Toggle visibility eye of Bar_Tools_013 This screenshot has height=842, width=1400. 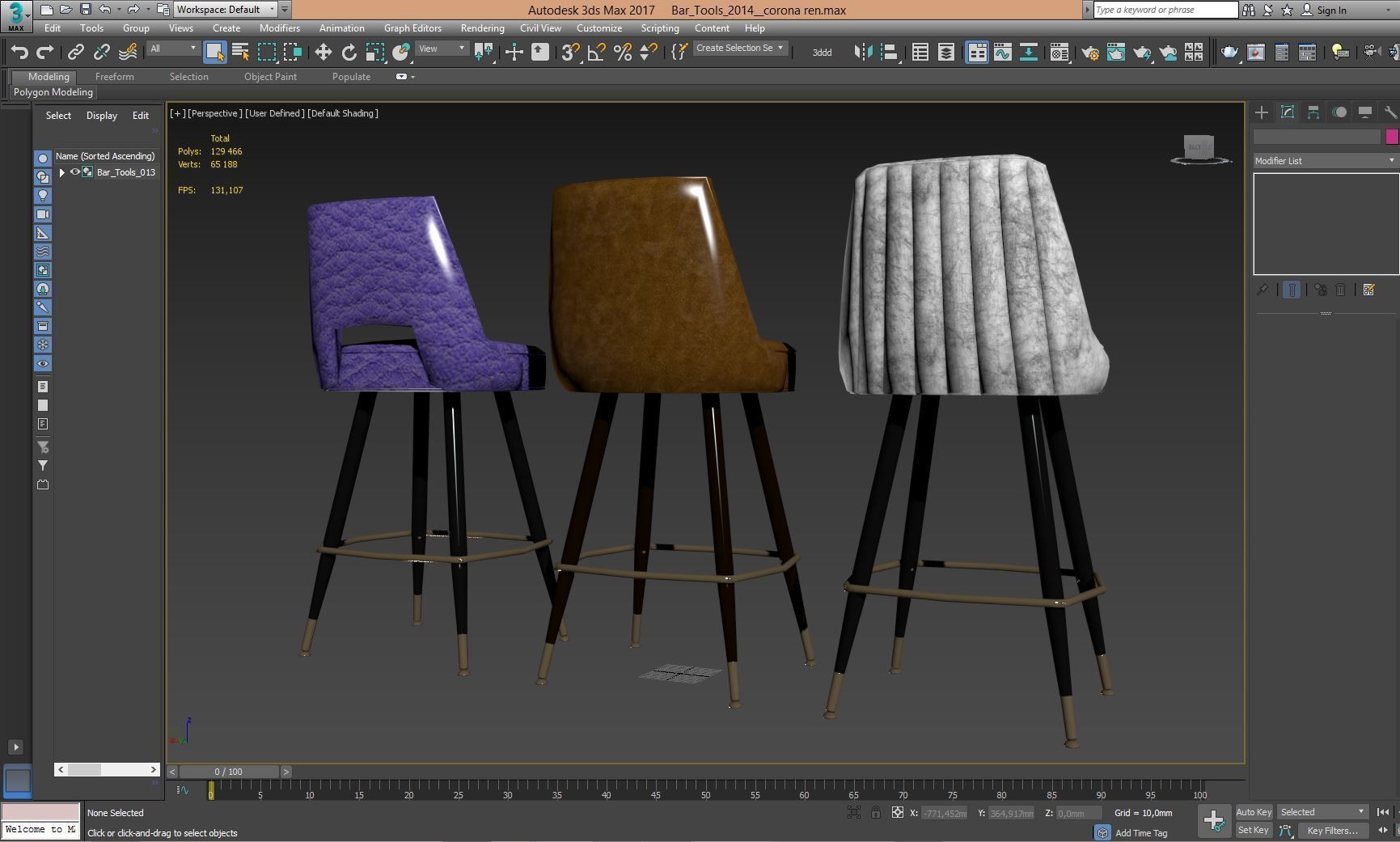click(75, 172)
